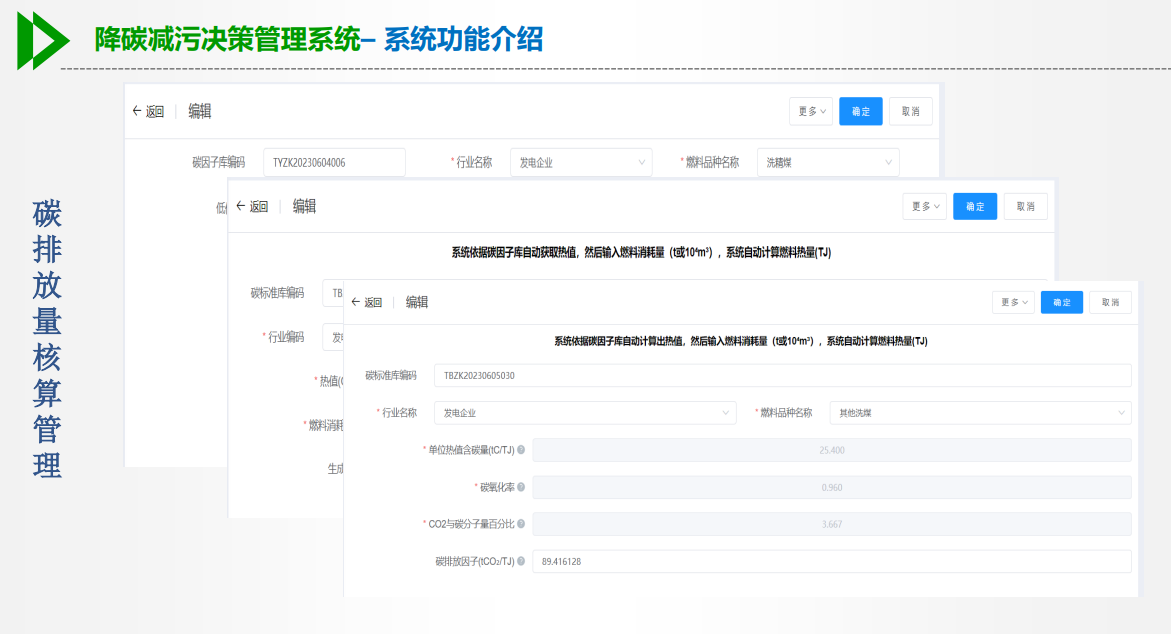Screen dimensions: 1171x634
Task: Open help icon beside 碳排放因子(tCO₂/TJ)
Action: point(521,561)
